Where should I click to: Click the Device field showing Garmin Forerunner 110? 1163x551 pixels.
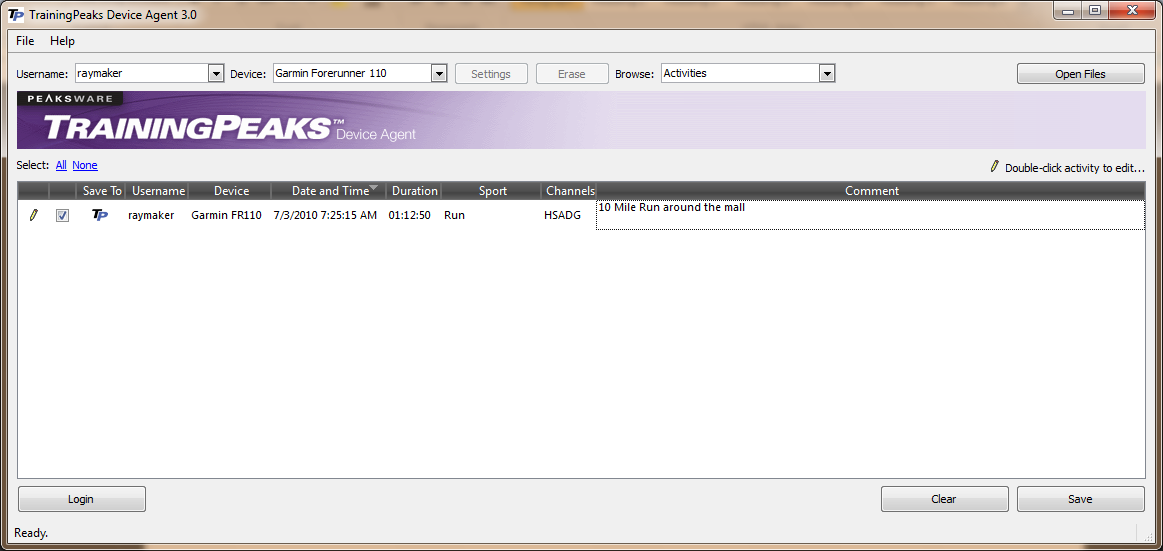pyautogui.click(x=352, y=73)
